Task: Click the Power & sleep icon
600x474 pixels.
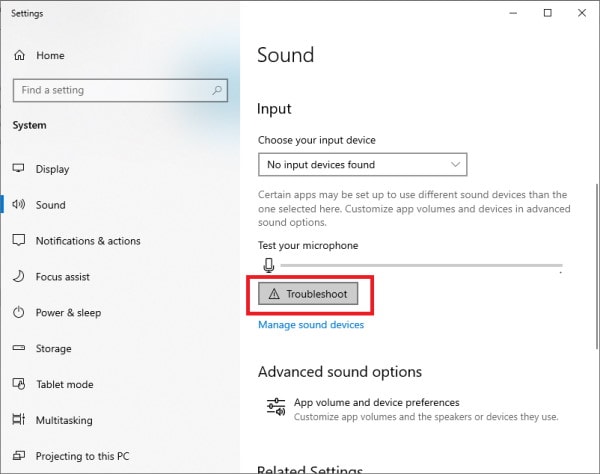Action: (18, 312)
